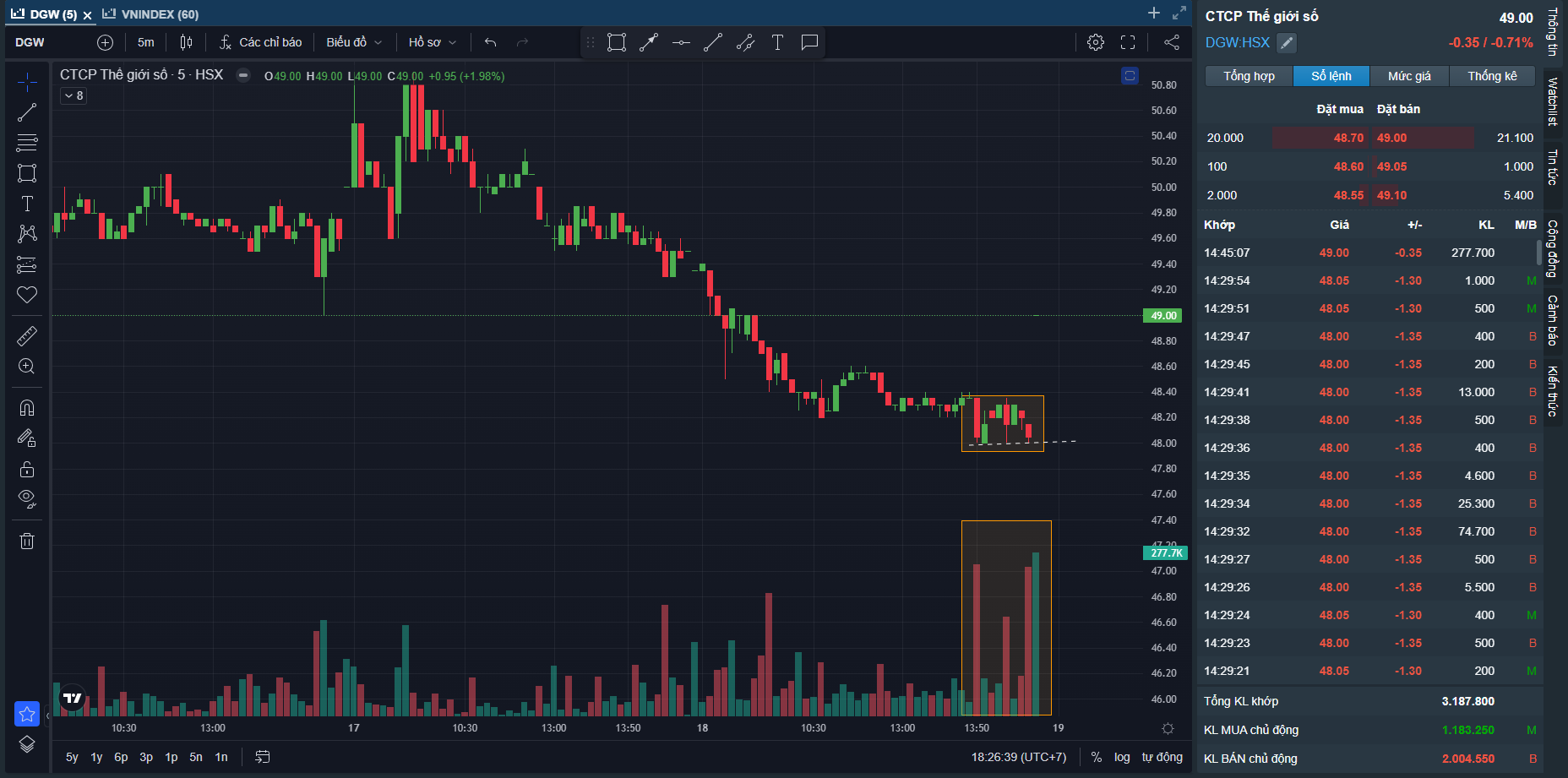Open the Các chỉ báo indicators menu
The image size is (1568, 778).
pyautogui.click(x=260, y=42)
